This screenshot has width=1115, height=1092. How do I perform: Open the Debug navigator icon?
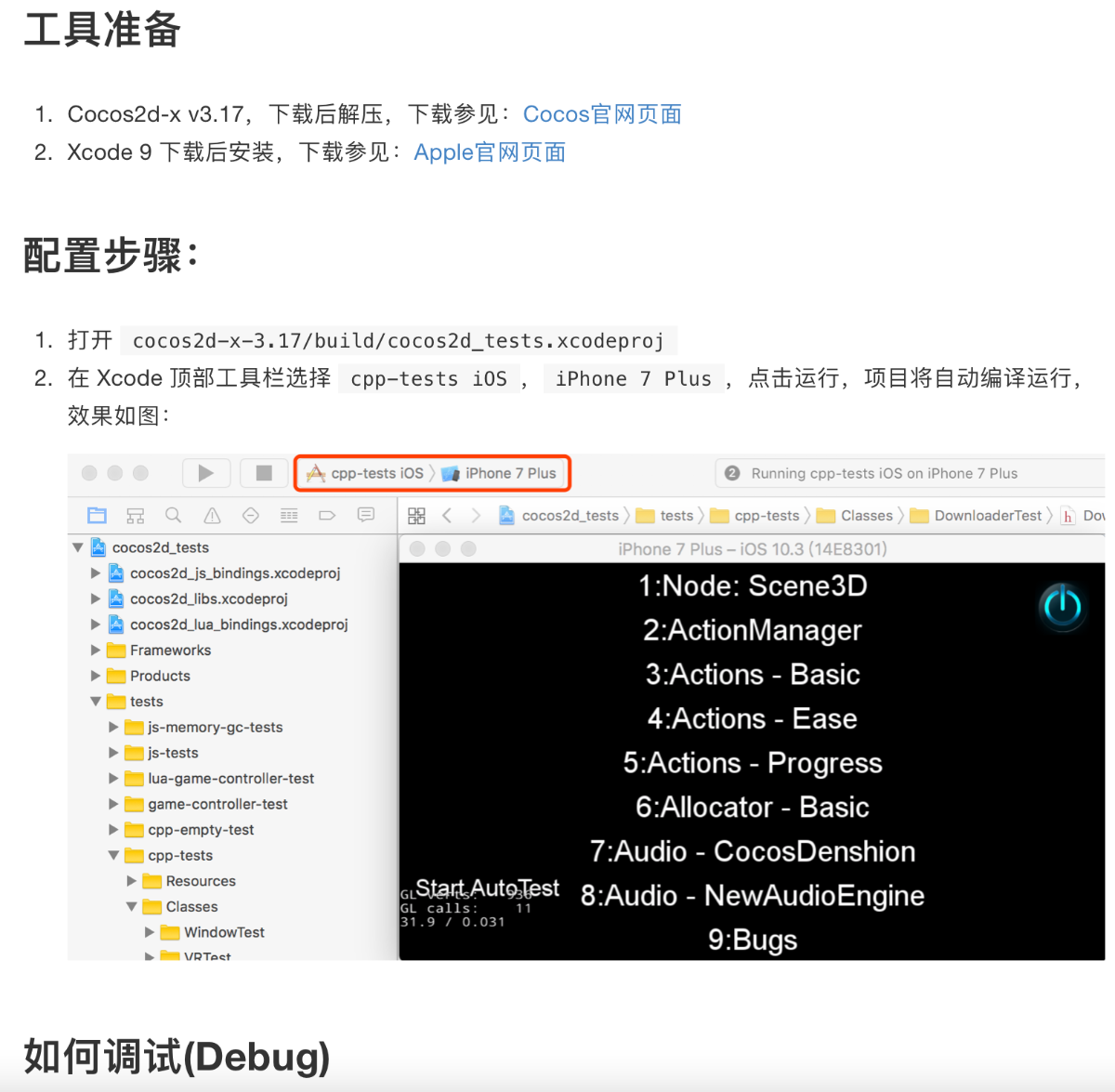[x=289, y=515]
